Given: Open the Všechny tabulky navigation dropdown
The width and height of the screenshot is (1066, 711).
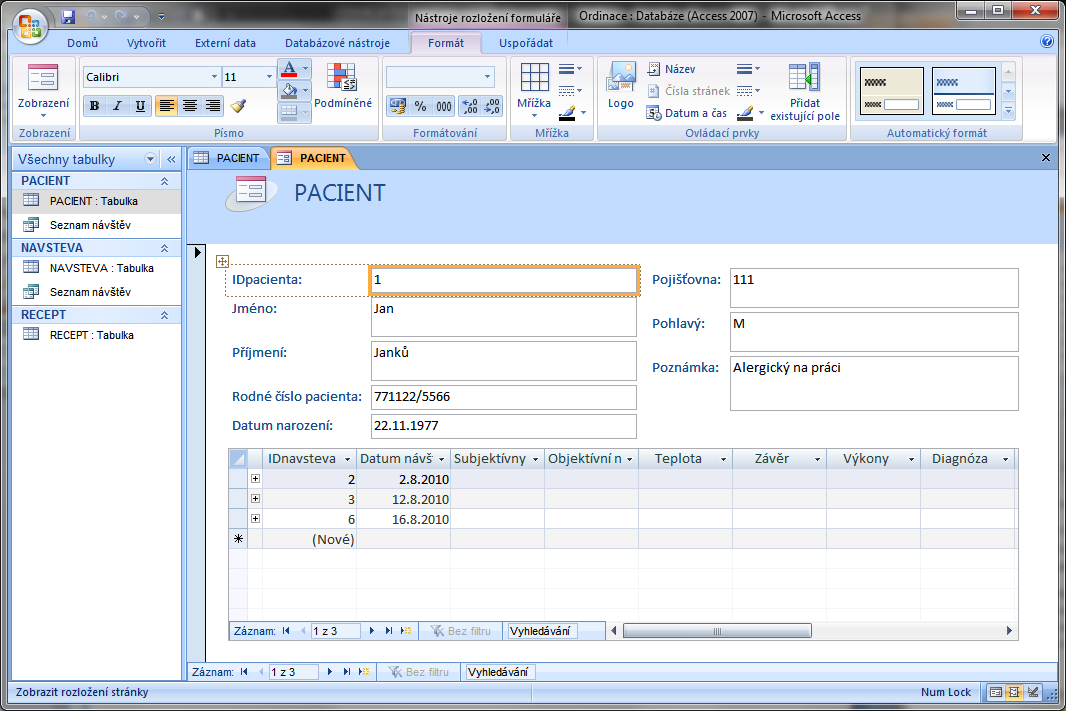Looking at the screenshot, I should [150, 159].
